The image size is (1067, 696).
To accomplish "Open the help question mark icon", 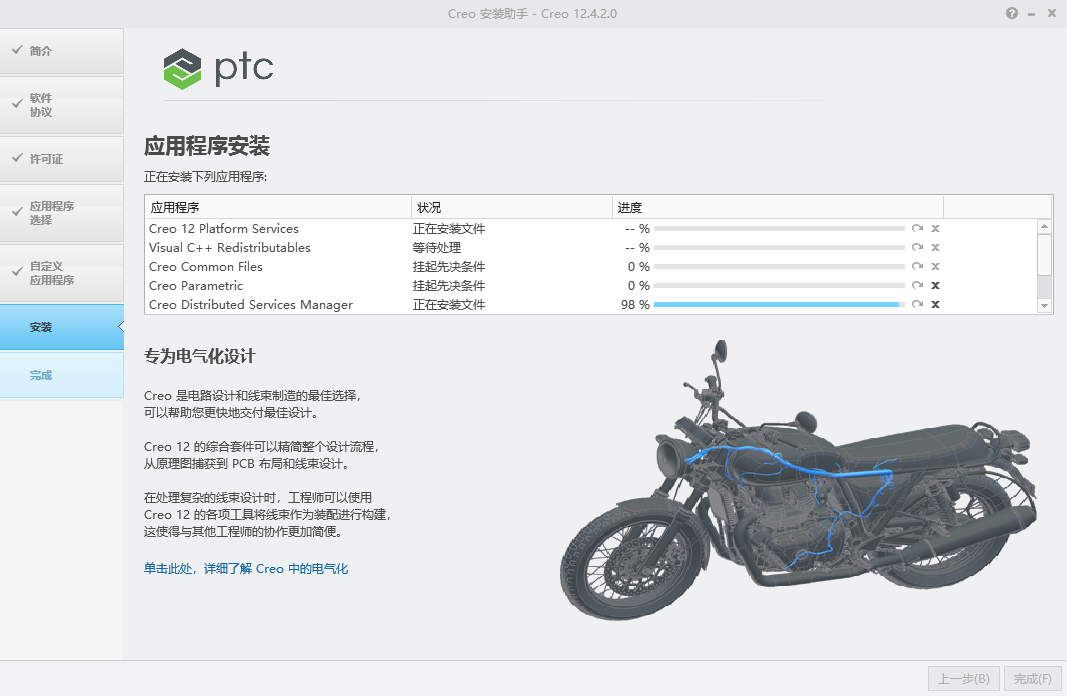I will (1012, 13).
